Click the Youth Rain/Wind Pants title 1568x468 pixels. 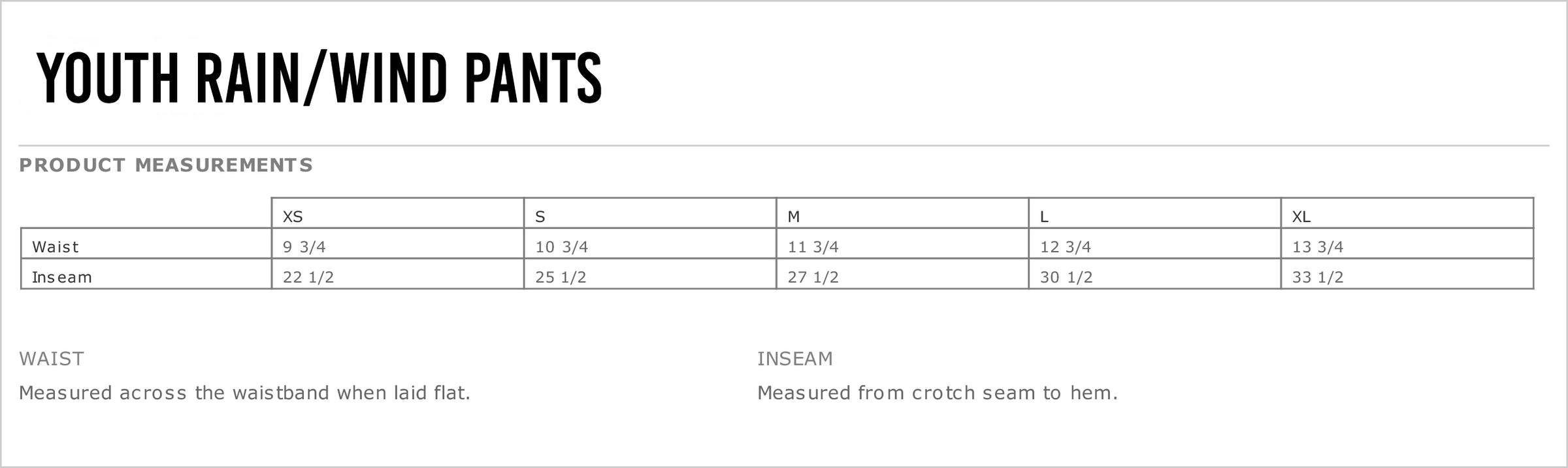[319, 78]
